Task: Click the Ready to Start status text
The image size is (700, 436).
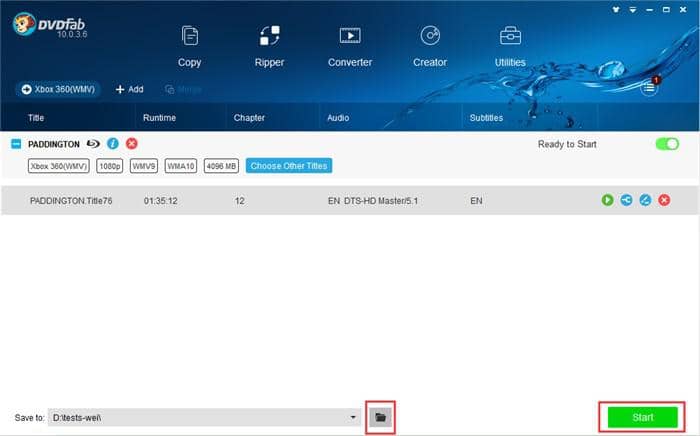Action: pyautogui.click(x=567, y=144)
